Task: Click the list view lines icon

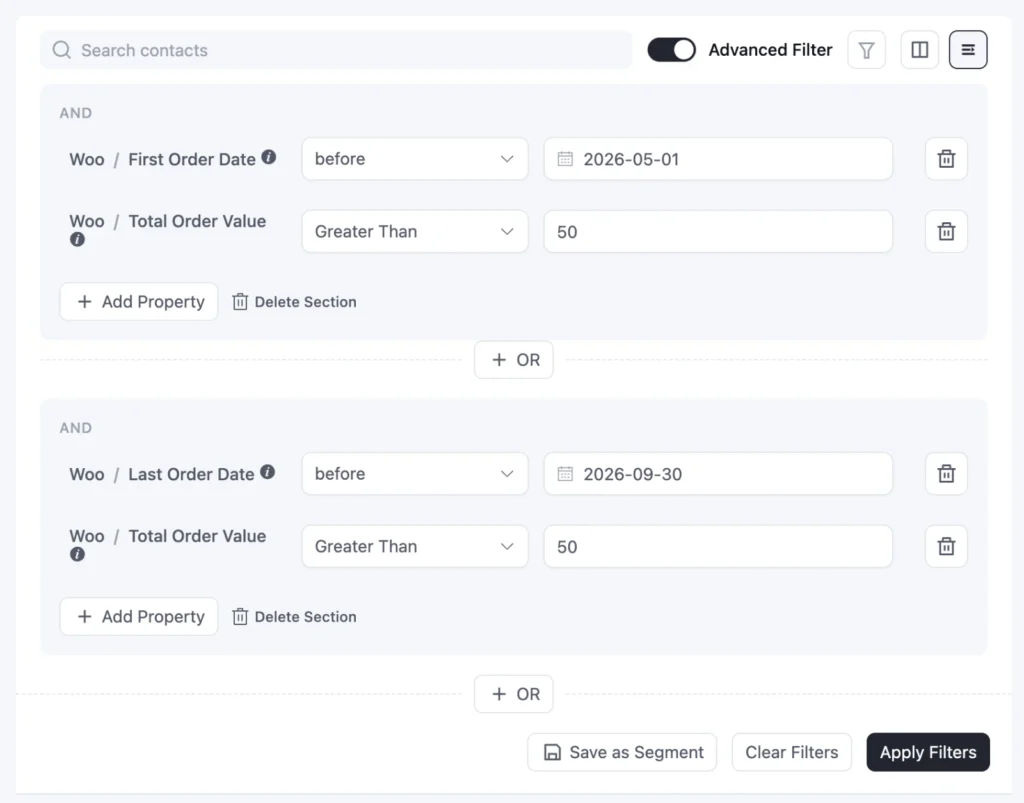Action: pyautogui.click(x=968, y=50)
